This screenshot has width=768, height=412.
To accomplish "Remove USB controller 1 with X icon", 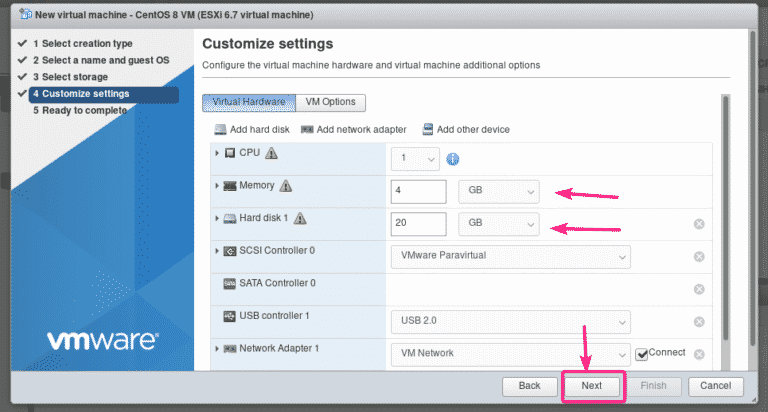I will click(x=699, y=321).
